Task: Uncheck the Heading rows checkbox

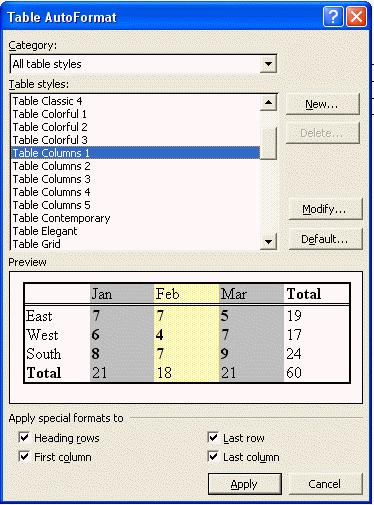Action: pyautogui.click(x=24, y=437)
